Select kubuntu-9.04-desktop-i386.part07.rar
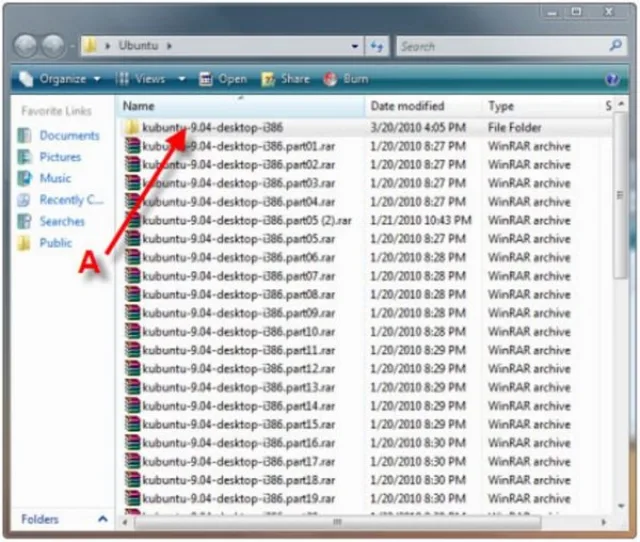640x542 pixels. 238,276
